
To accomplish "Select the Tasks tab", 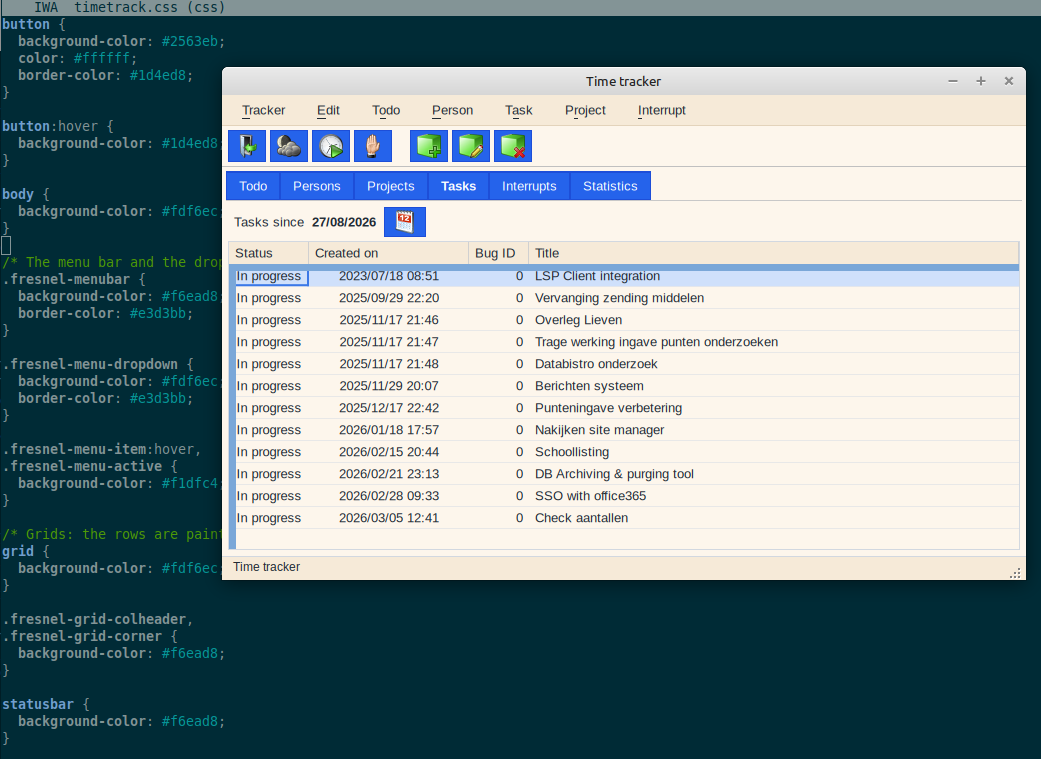I will [458, 186].
